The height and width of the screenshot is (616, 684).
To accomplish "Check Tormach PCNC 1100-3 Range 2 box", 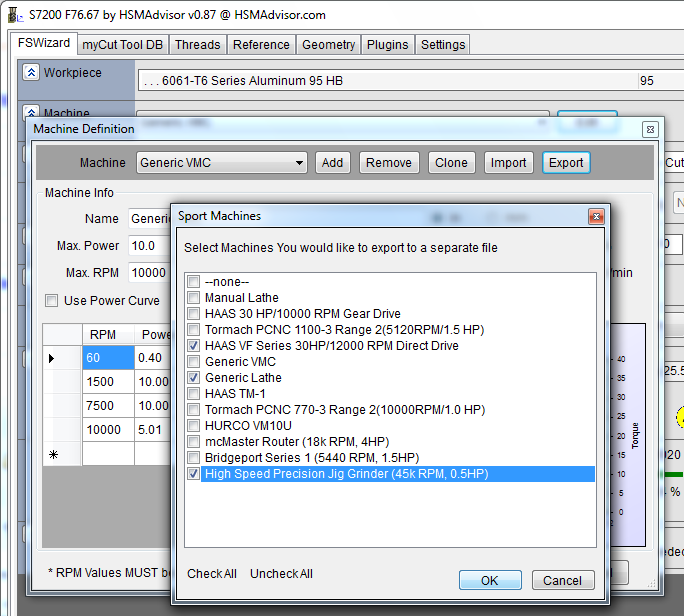I will pyautogui.click(x=193, y=330).
